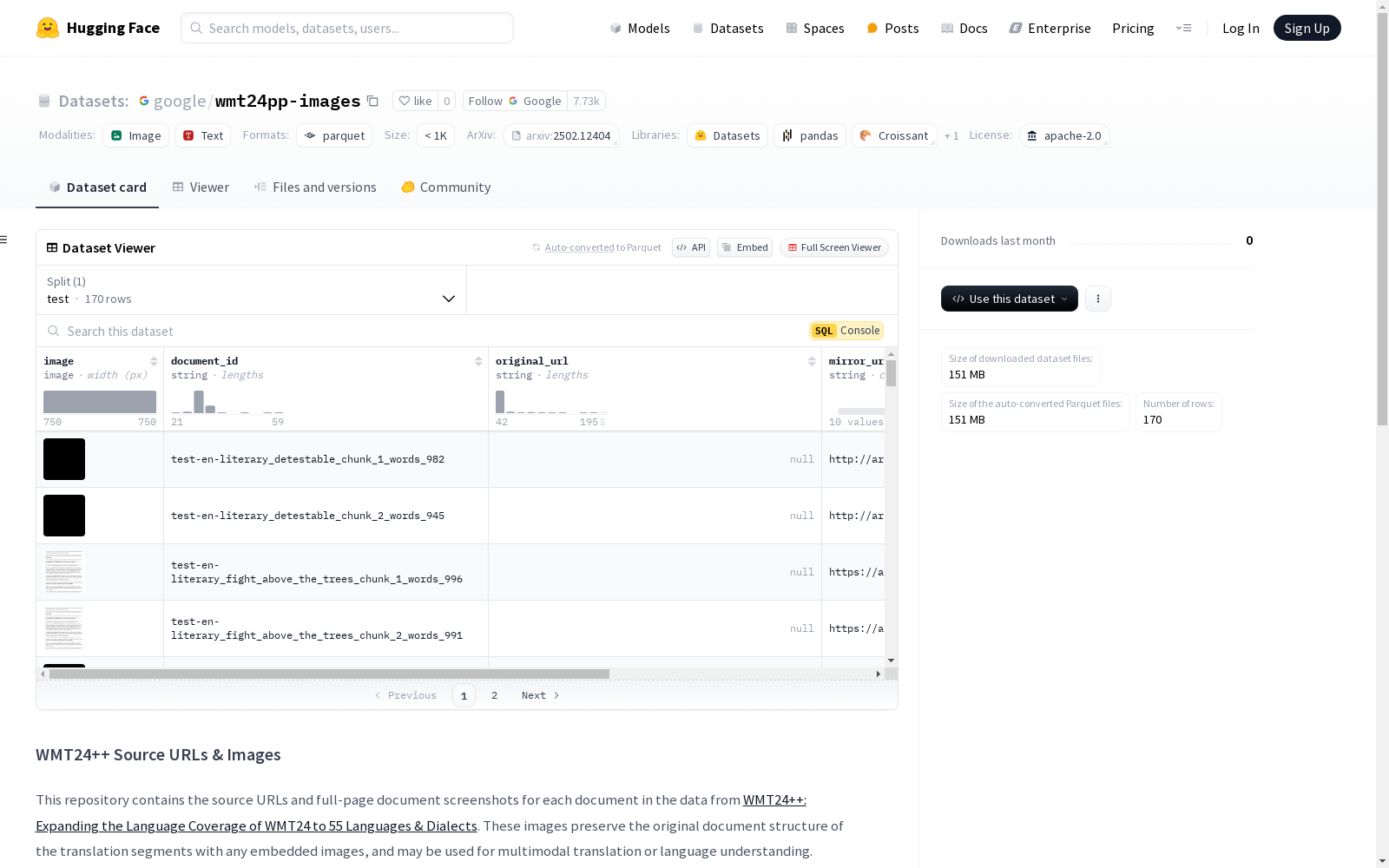
Task: Open the arxiv:2502.12404 paper tag
Action: click(561, 135)
